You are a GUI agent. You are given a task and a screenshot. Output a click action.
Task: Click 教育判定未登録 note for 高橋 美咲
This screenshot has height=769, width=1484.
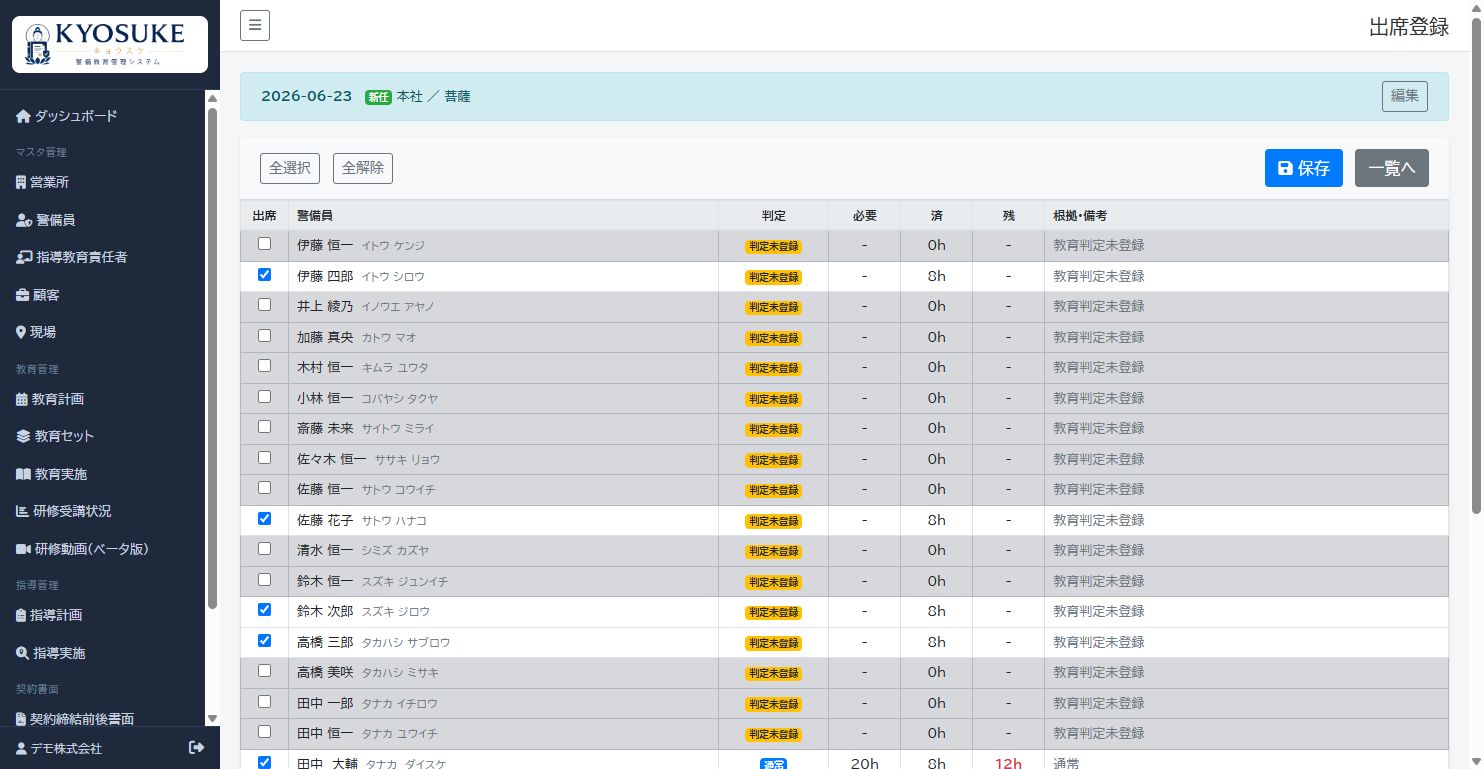click(1099, 672)
